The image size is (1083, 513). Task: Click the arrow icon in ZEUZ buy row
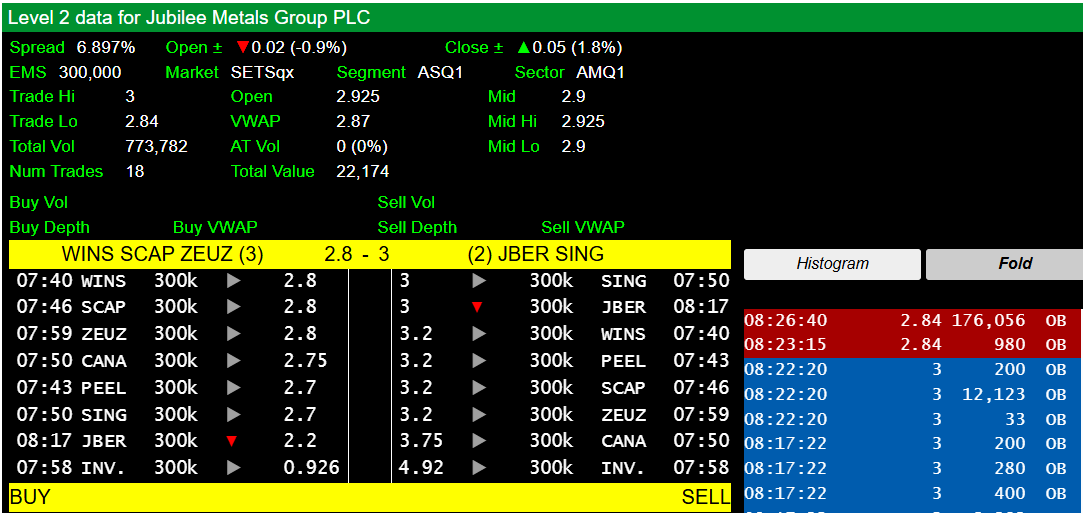[x=234, y=334]
